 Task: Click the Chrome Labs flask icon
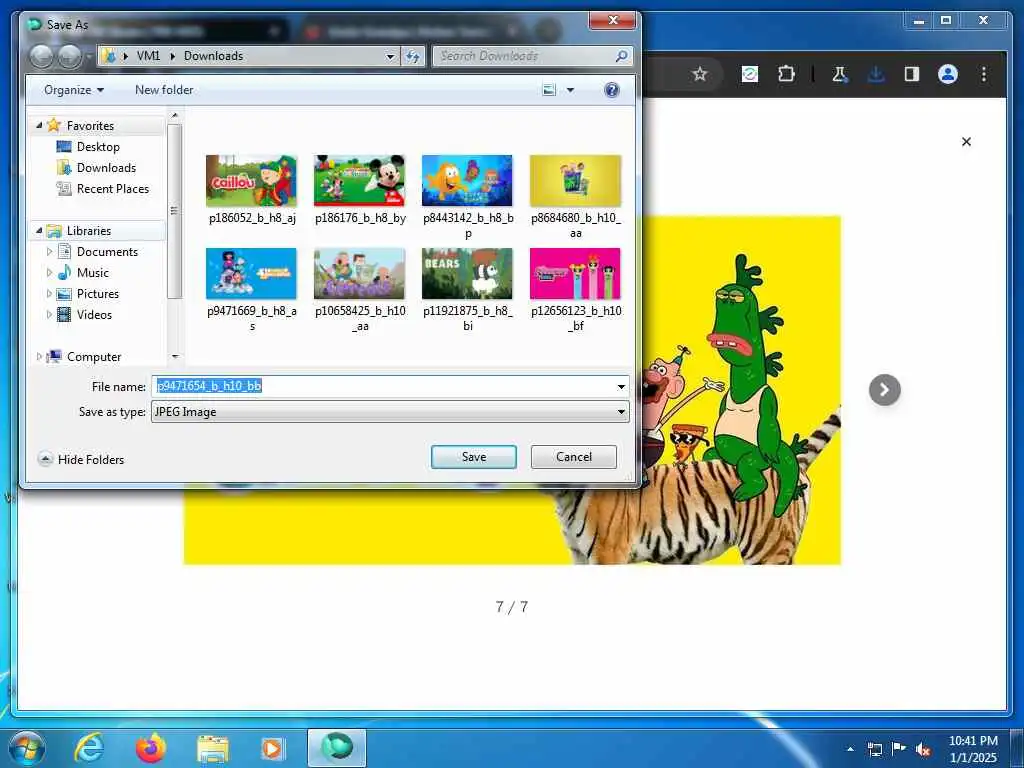pyautogui.click(x=840, y=74)
